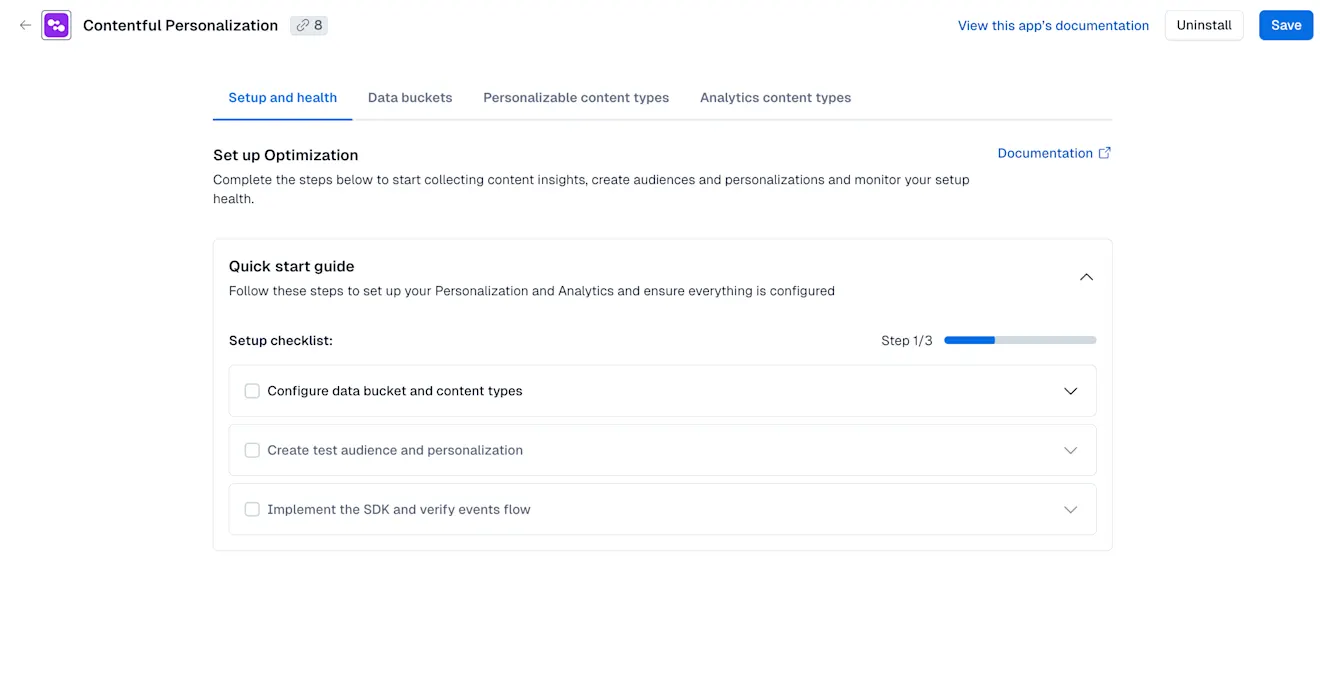Check Implement the SDK checkbox
This screenshot has width=1320, height=685.
(x=252, y=509)
